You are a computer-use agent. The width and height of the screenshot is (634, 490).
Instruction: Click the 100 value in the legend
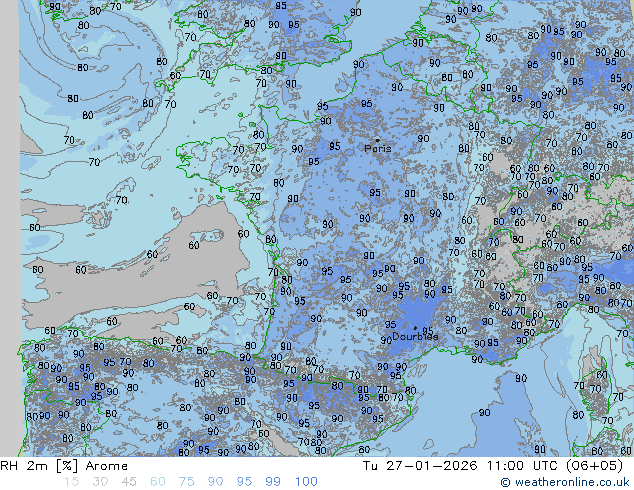coord(305,482)
